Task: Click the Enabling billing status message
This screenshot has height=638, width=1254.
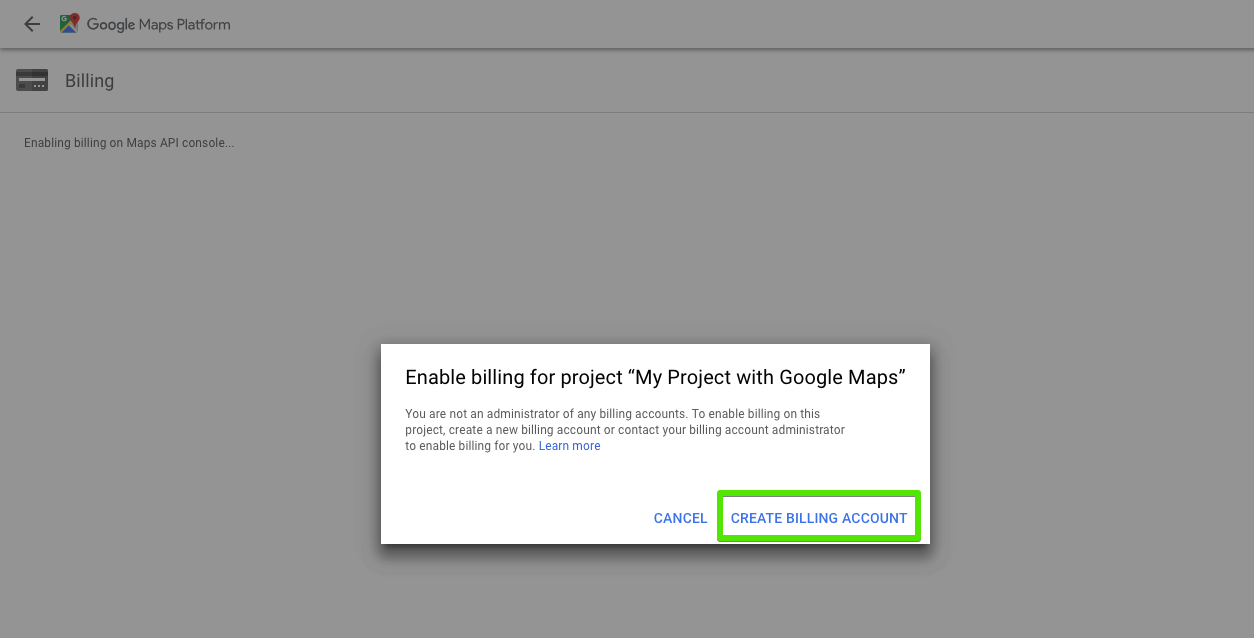Action: pos(129,142)
